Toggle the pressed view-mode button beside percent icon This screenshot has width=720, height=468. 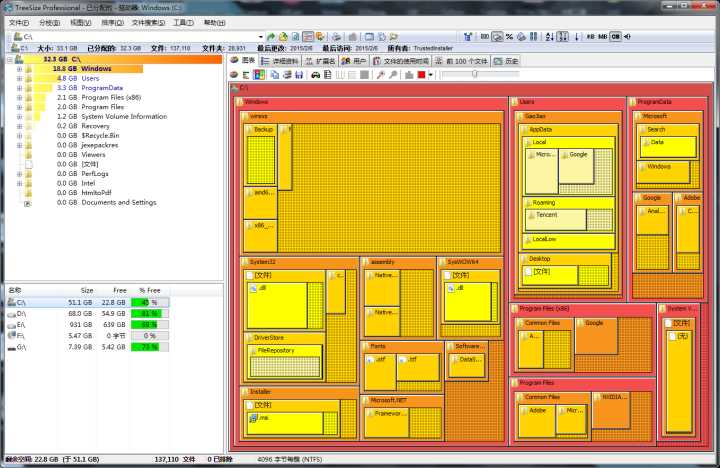[497, 37]
